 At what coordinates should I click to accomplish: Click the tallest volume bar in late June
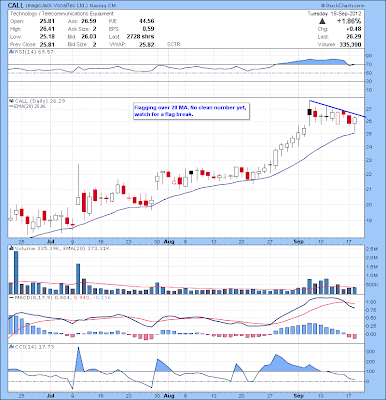point(16,272)
